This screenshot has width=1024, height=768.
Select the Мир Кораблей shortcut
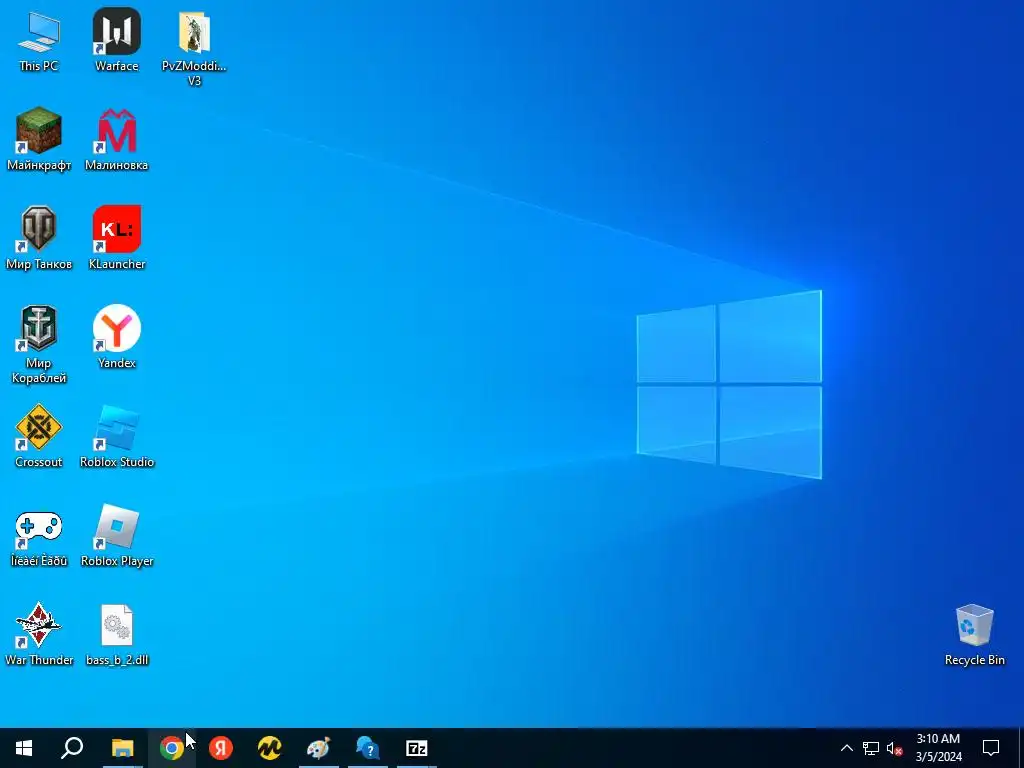(x=39, y=345)
